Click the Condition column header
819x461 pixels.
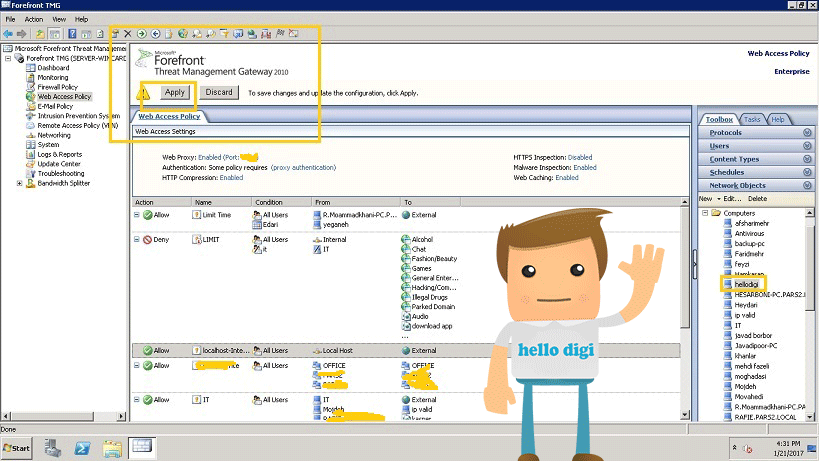click(x=282, y=203)
